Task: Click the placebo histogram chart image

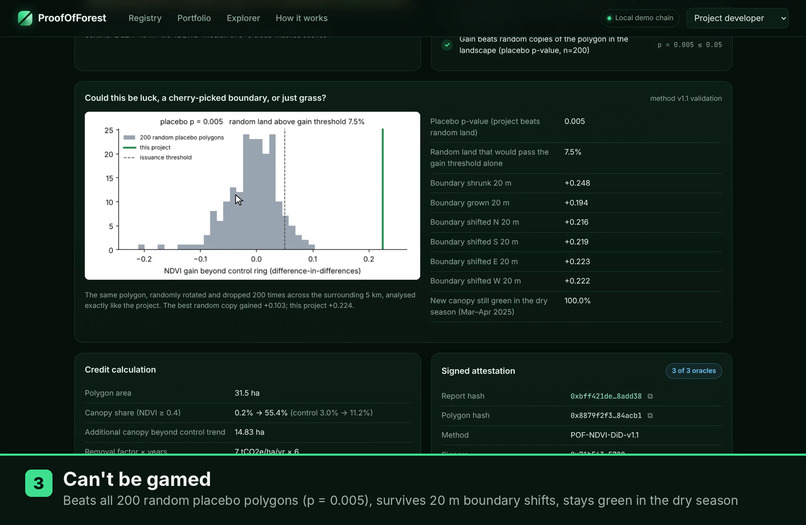Action: tap(252, 196)
